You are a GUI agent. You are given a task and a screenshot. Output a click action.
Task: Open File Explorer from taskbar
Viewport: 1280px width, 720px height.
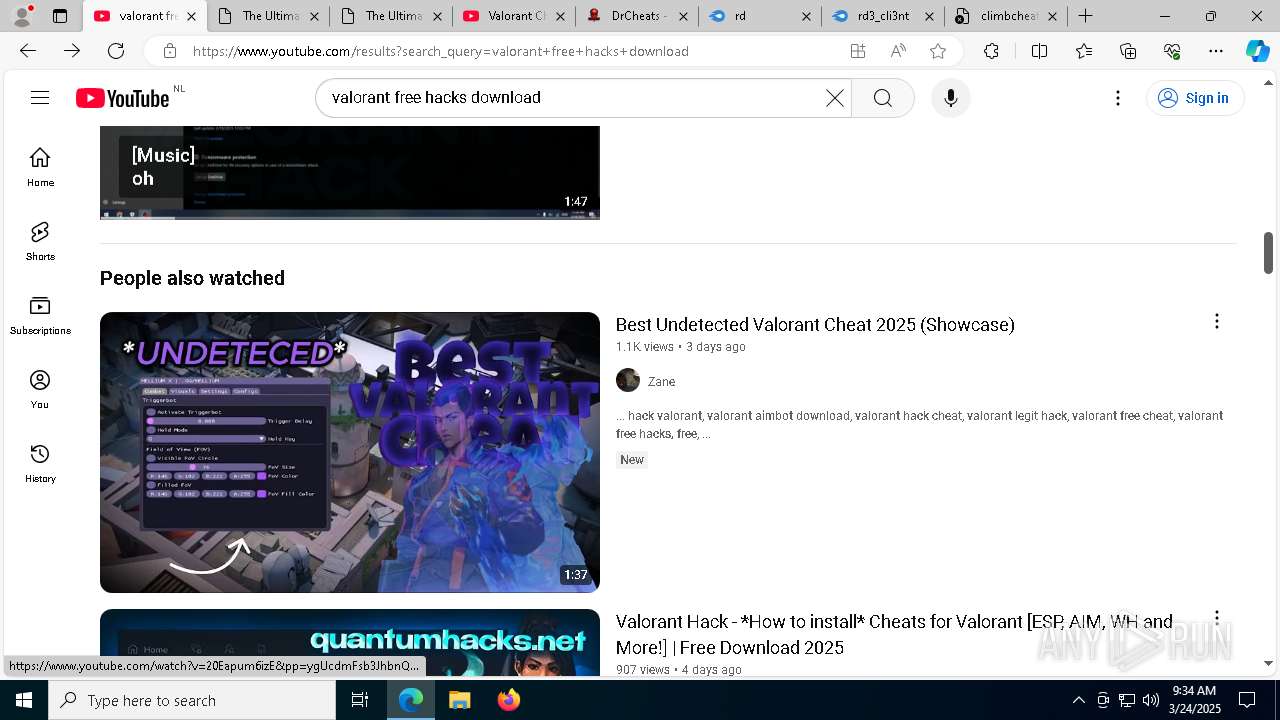(459, 700)
